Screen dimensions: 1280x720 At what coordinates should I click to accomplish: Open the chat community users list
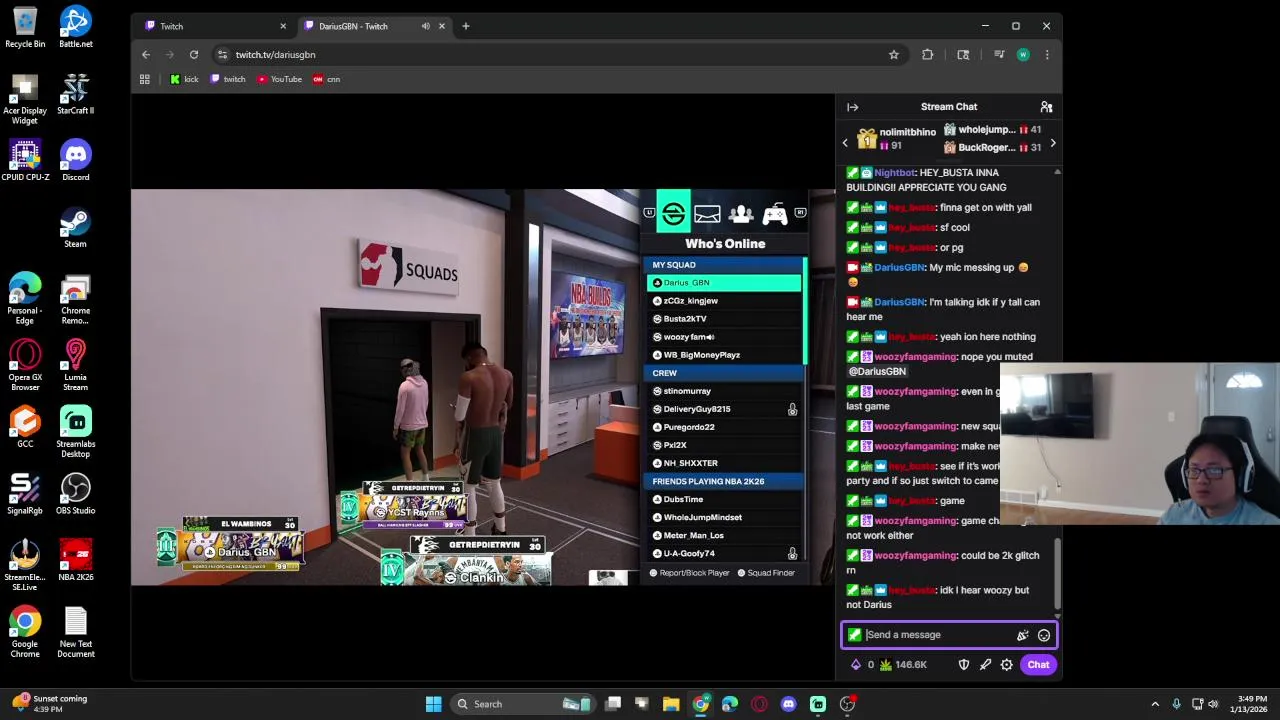(x=1046, y=107)
